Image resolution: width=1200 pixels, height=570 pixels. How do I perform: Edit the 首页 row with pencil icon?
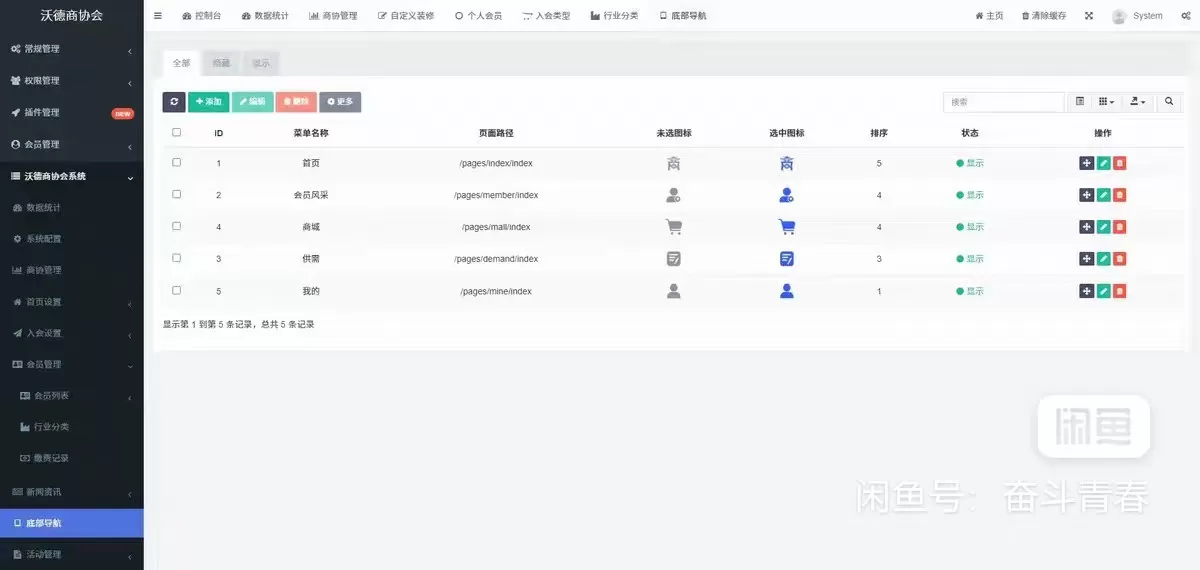tap(1103, 163)
